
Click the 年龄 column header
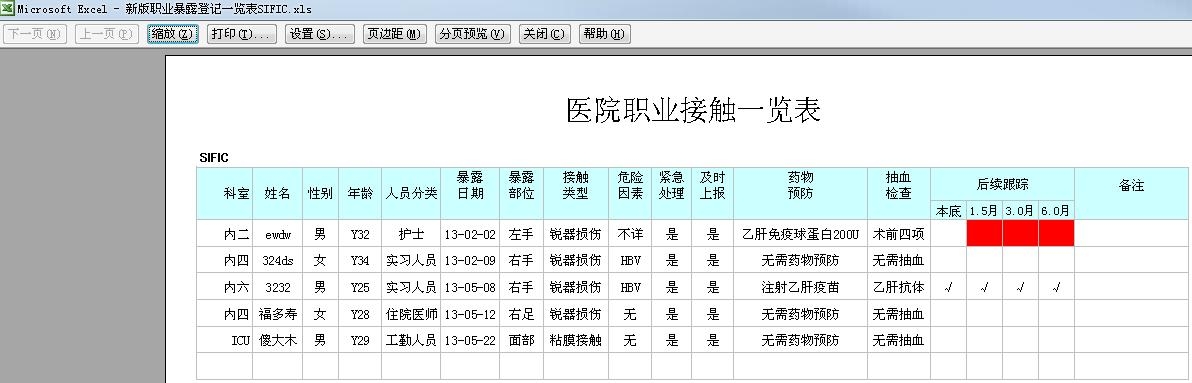[360, 194]
